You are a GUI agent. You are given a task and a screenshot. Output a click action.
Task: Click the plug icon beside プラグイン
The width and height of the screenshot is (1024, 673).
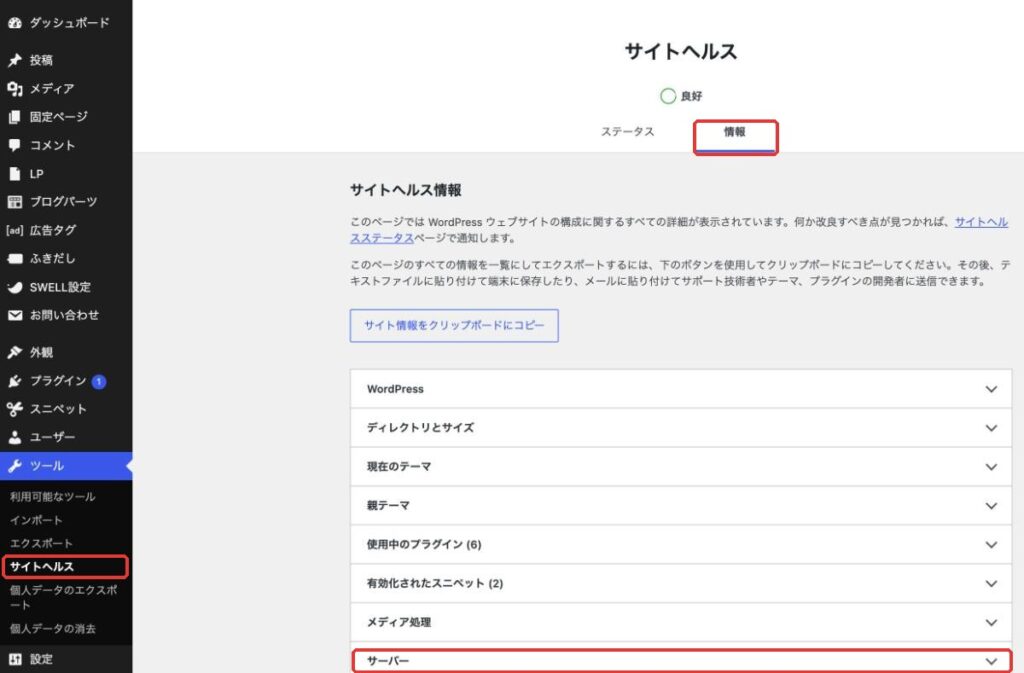pos(14,381)
